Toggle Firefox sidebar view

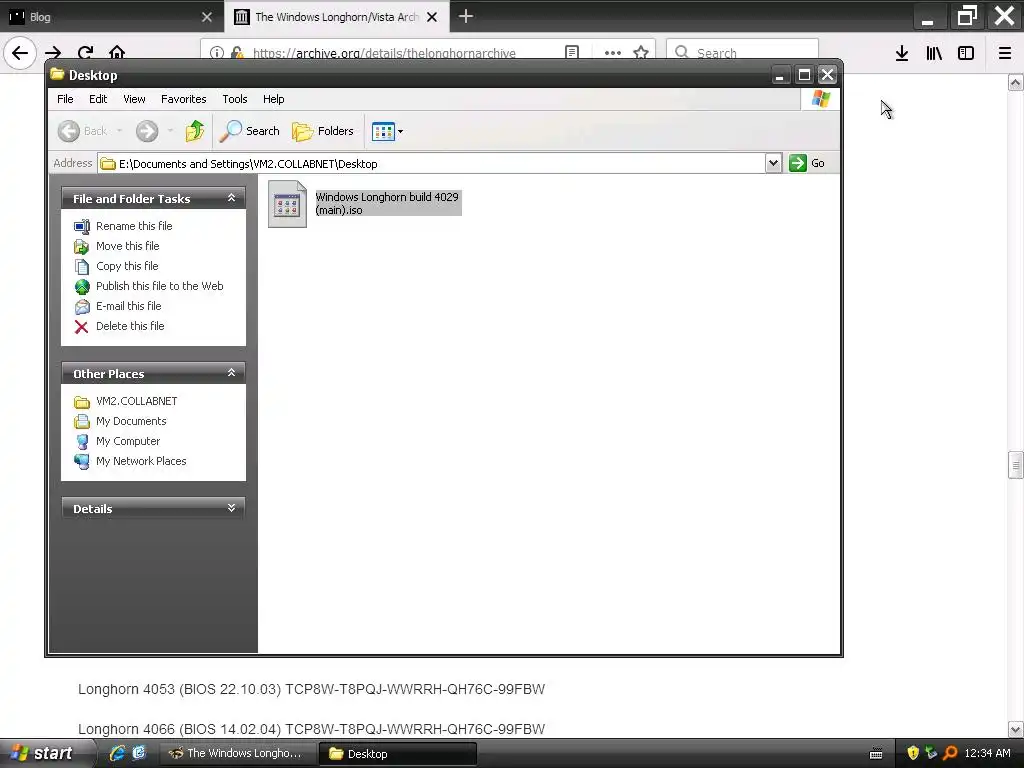(x=966, y=53)
